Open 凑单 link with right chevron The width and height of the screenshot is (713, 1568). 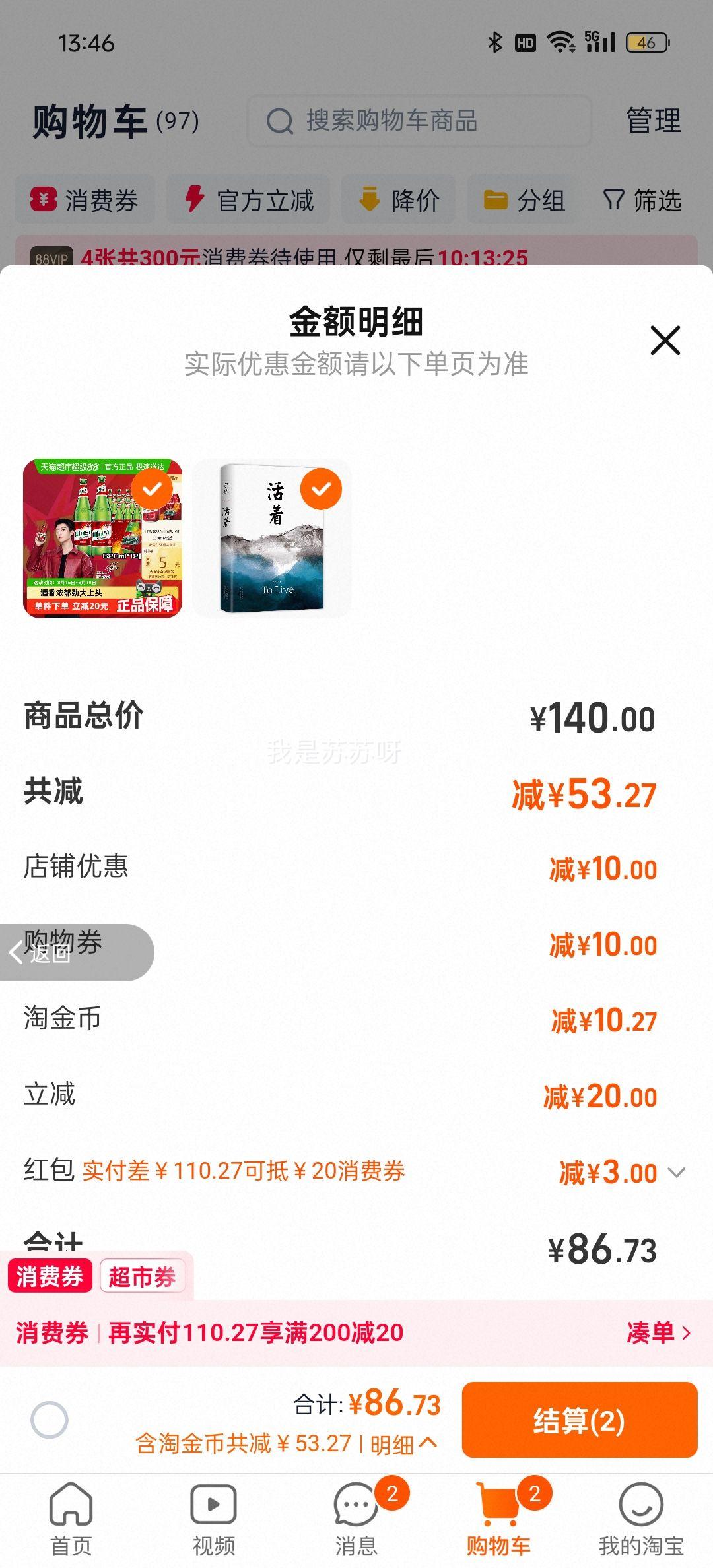pyautogui.click(x=658, y=1333)
